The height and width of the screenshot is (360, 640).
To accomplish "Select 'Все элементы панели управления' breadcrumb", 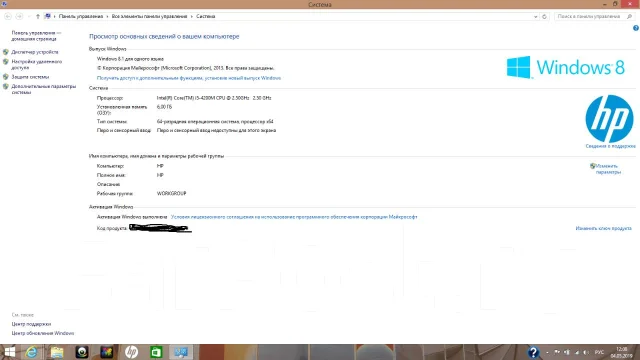I will 149,17.
